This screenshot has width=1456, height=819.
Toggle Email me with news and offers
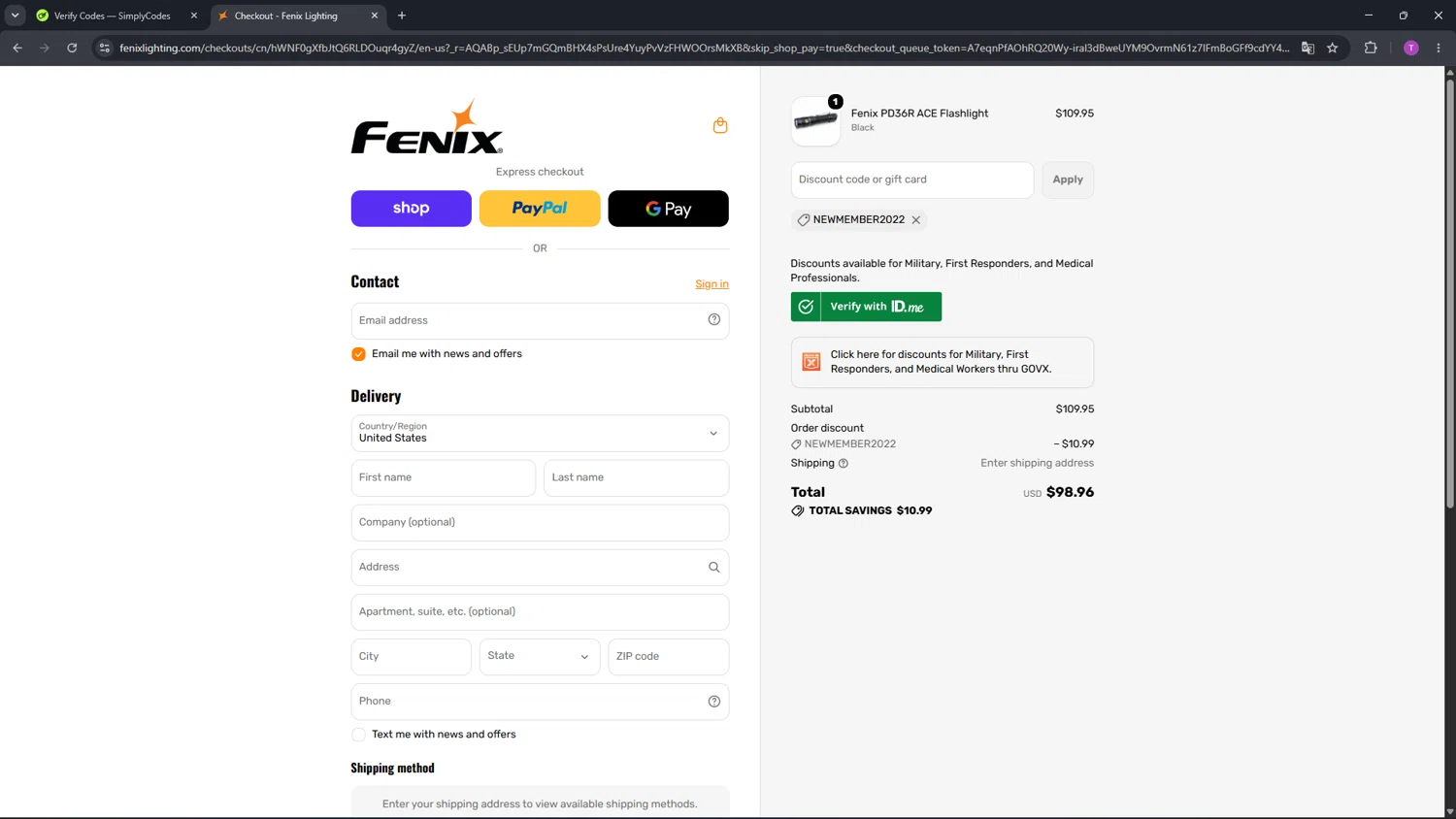tap(358, 354)
